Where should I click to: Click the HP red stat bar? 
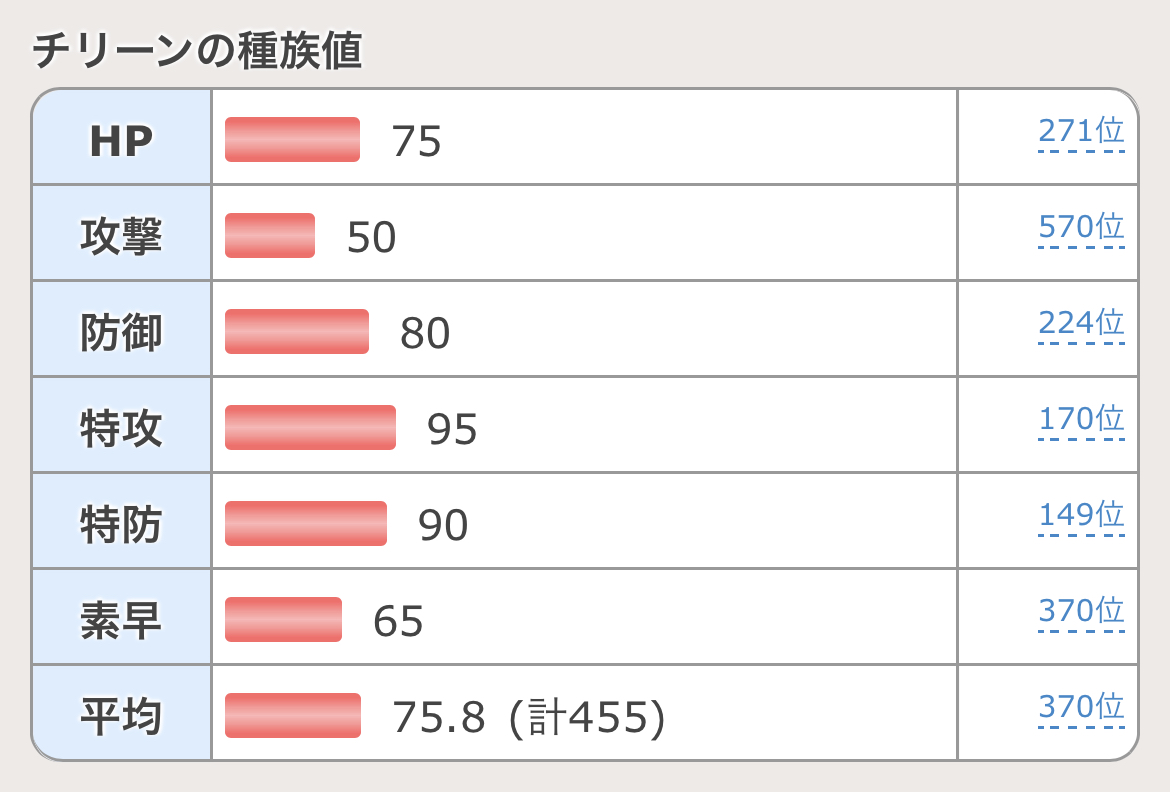pyautogui.click(x=292, y=139)
